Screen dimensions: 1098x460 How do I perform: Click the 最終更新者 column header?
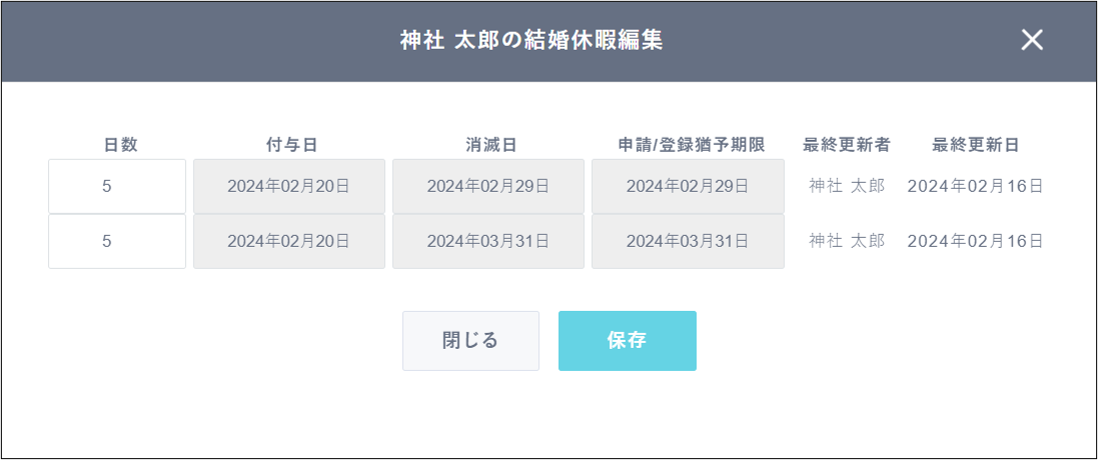click(x=846, y=145)
